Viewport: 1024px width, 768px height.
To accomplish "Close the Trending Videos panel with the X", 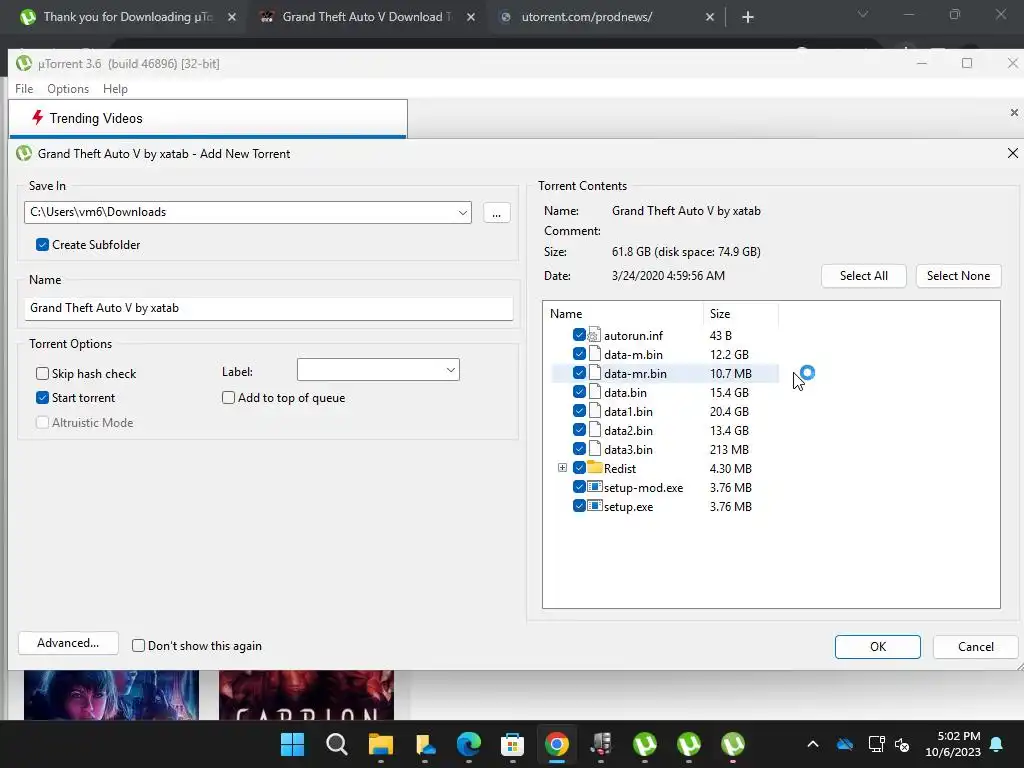I will (x=1014, y=112).
